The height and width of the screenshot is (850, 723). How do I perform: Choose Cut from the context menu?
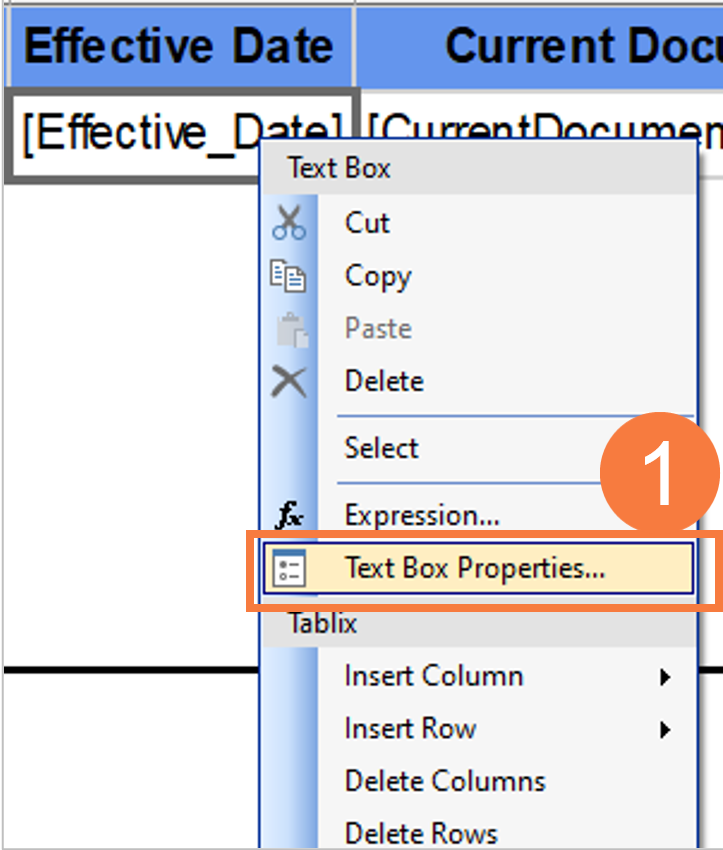click(367, 222)
